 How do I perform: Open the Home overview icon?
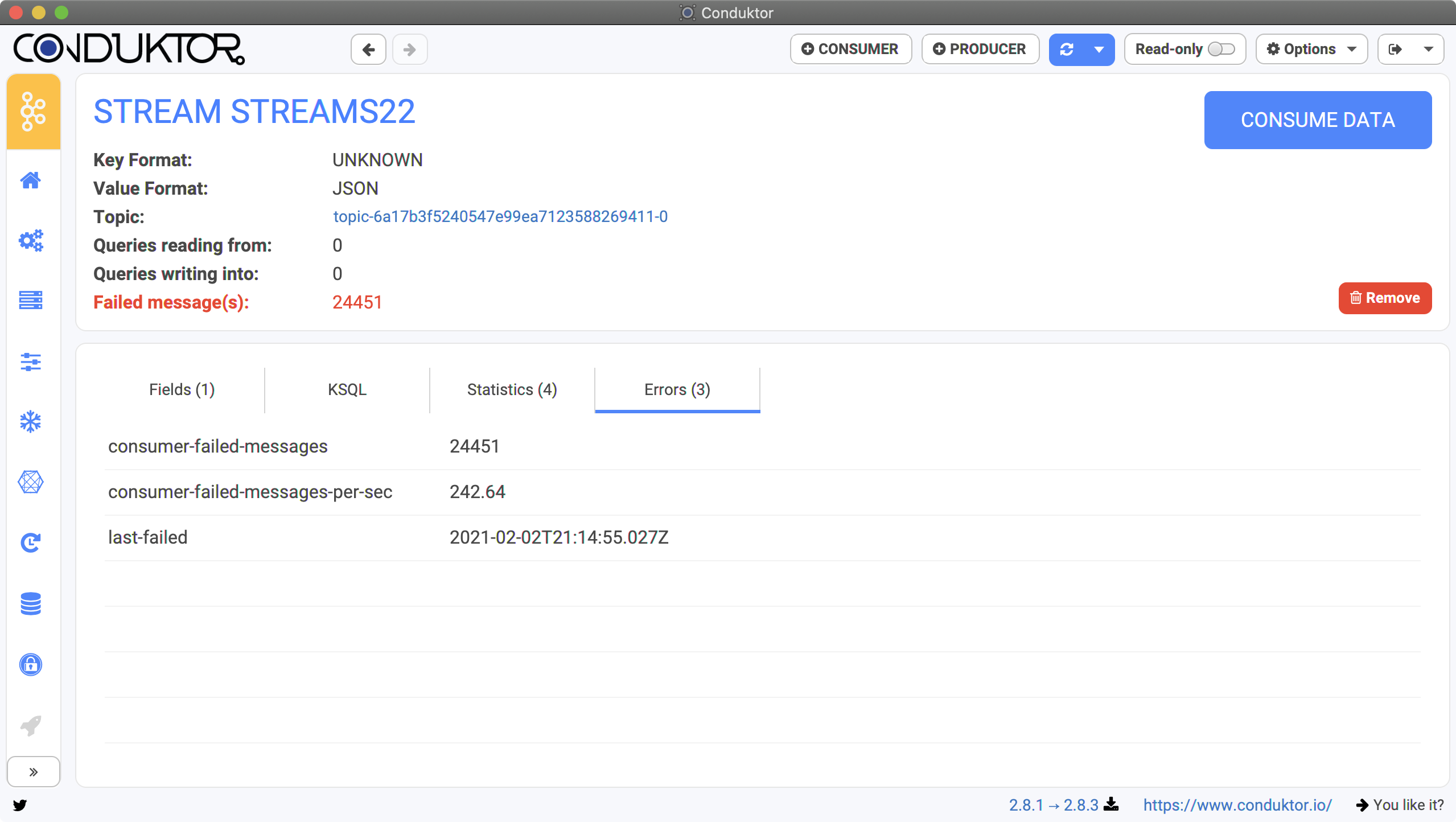31,180
